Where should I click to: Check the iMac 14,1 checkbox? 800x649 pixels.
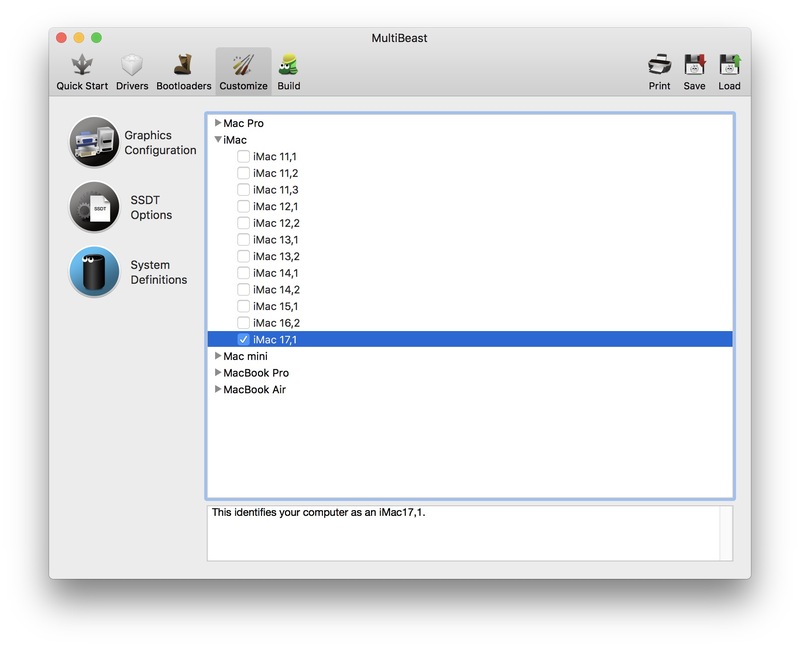243,273
